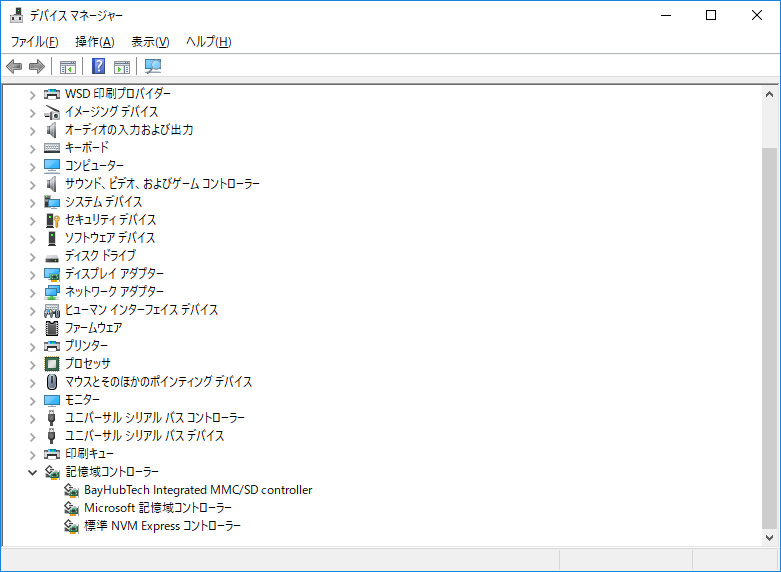The image size is (781, 572).
Task: Select Microsoft 記憶域コントローラー device
Action: tap(157, 508)
